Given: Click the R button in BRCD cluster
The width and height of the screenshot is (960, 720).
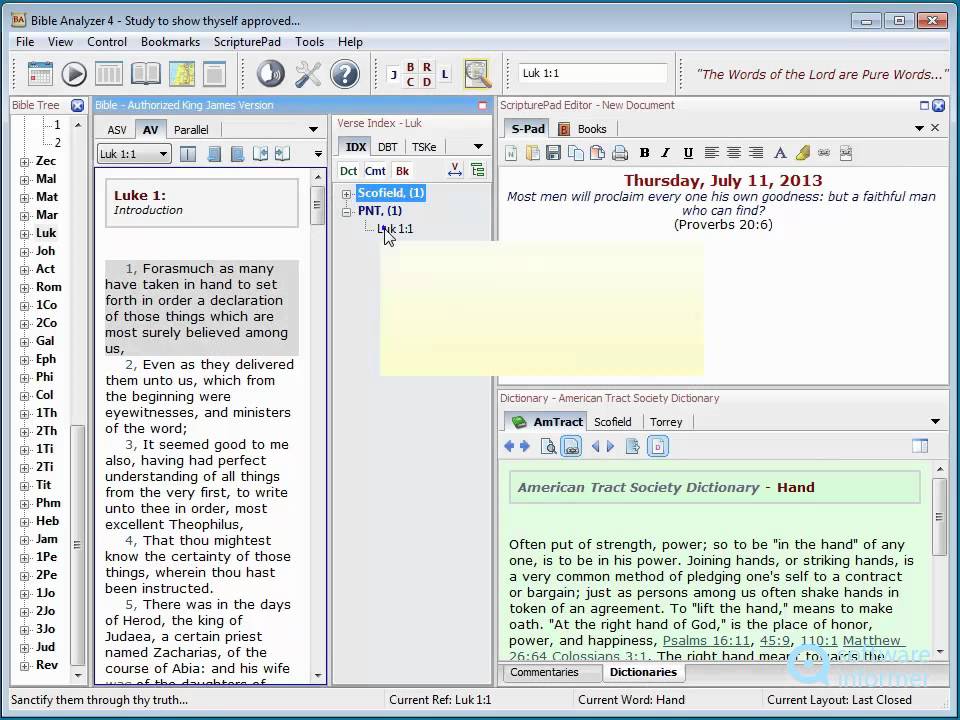Looking at the screenshot, I should click(427, 67).
